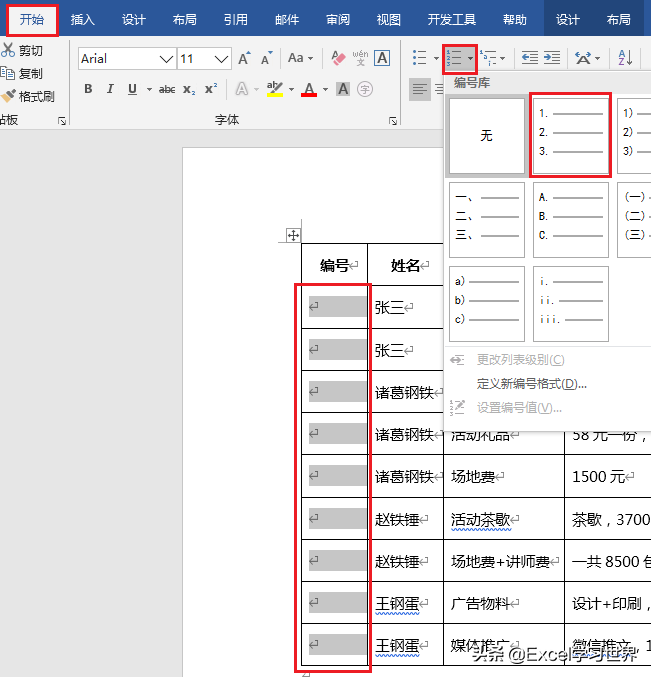Toggle underline formatting
651x677 pixels.
(x=132, y=89)
